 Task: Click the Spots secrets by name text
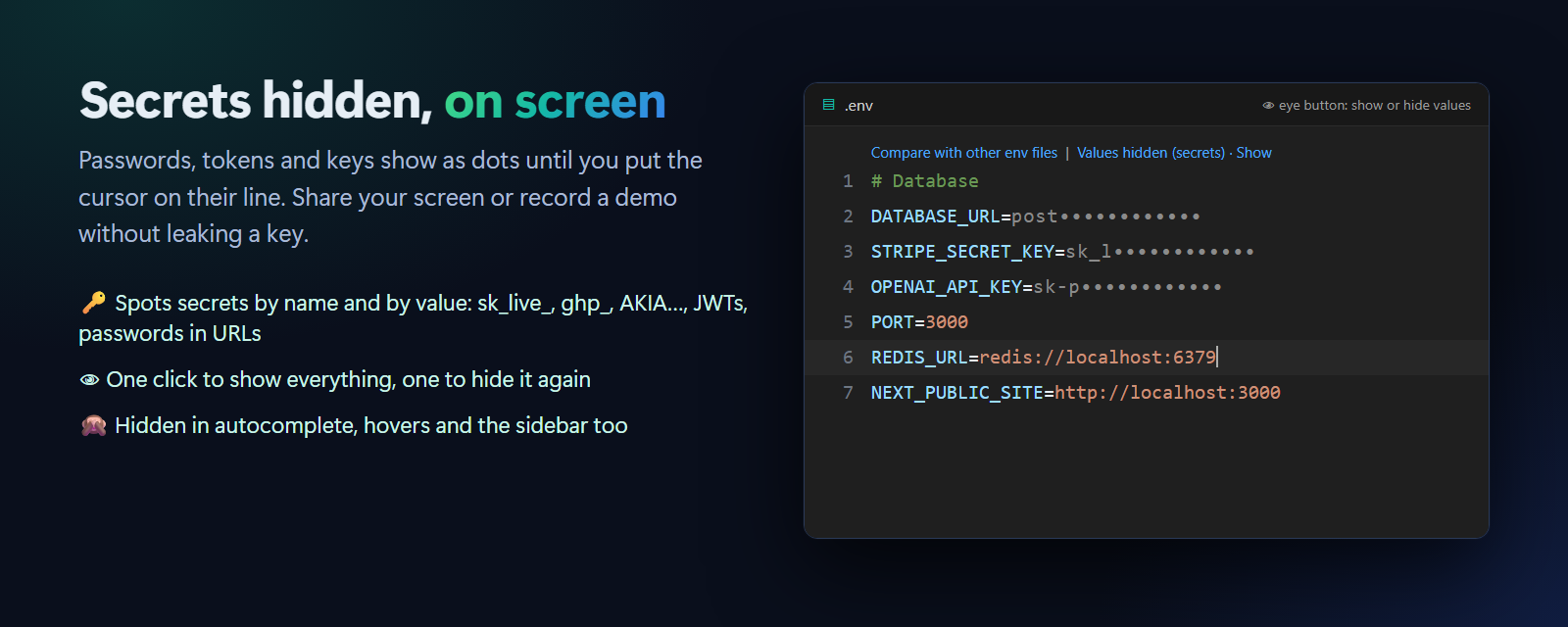pos(414,318)
